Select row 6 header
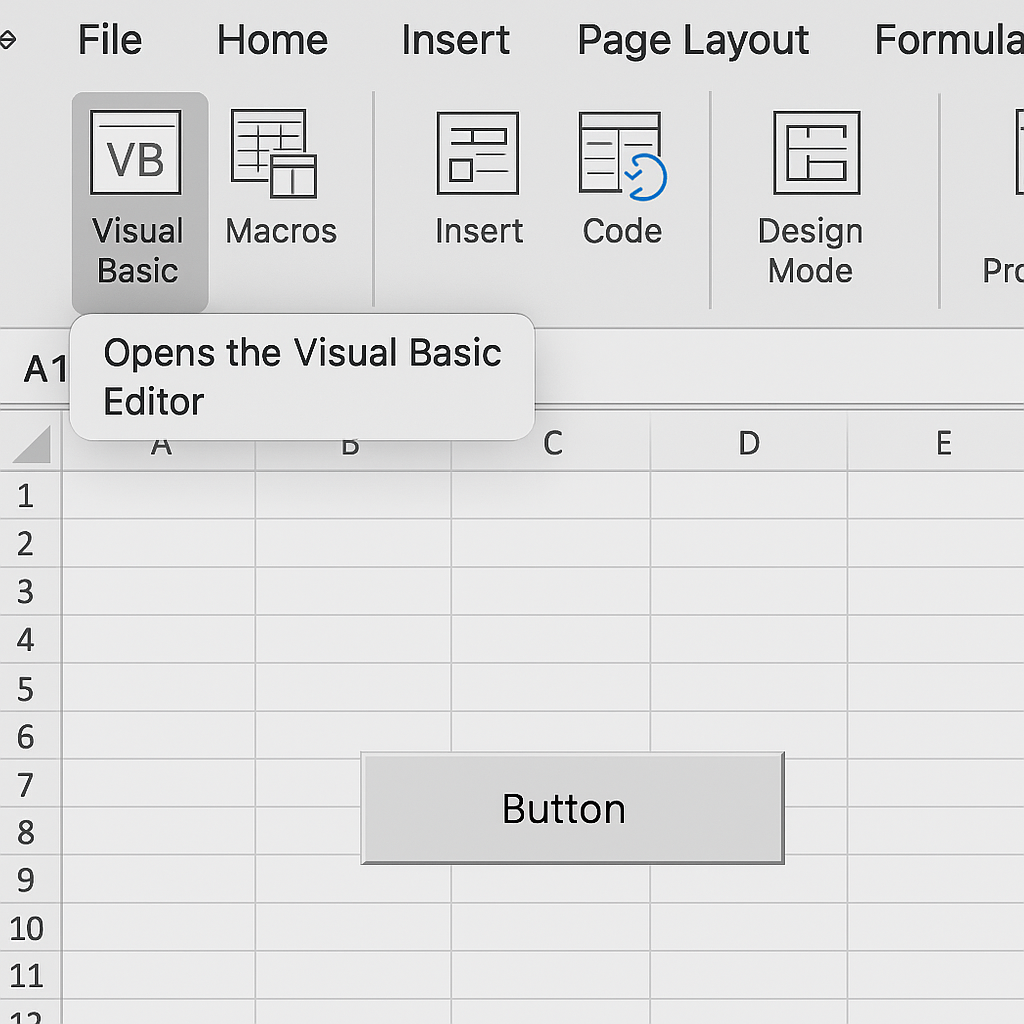 [30, 735]
